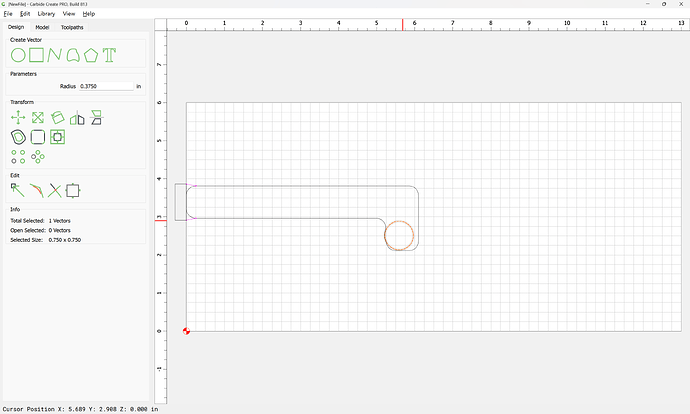Screen dimensions: 690x414
Task: Switch to the Design tab
Action: pos(16,27)
